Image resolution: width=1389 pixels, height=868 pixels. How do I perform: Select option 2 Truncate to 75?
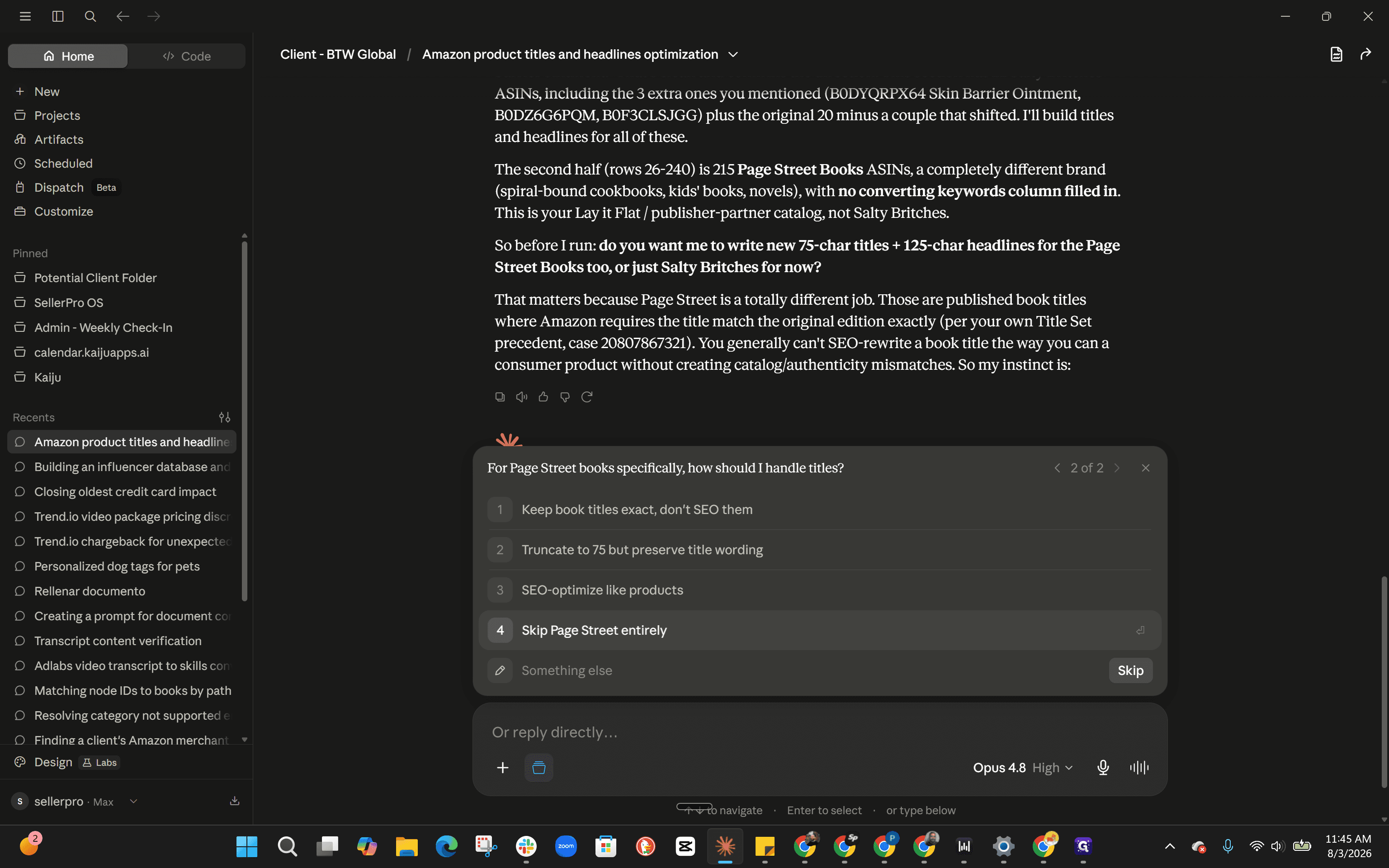tap(820, 549)
